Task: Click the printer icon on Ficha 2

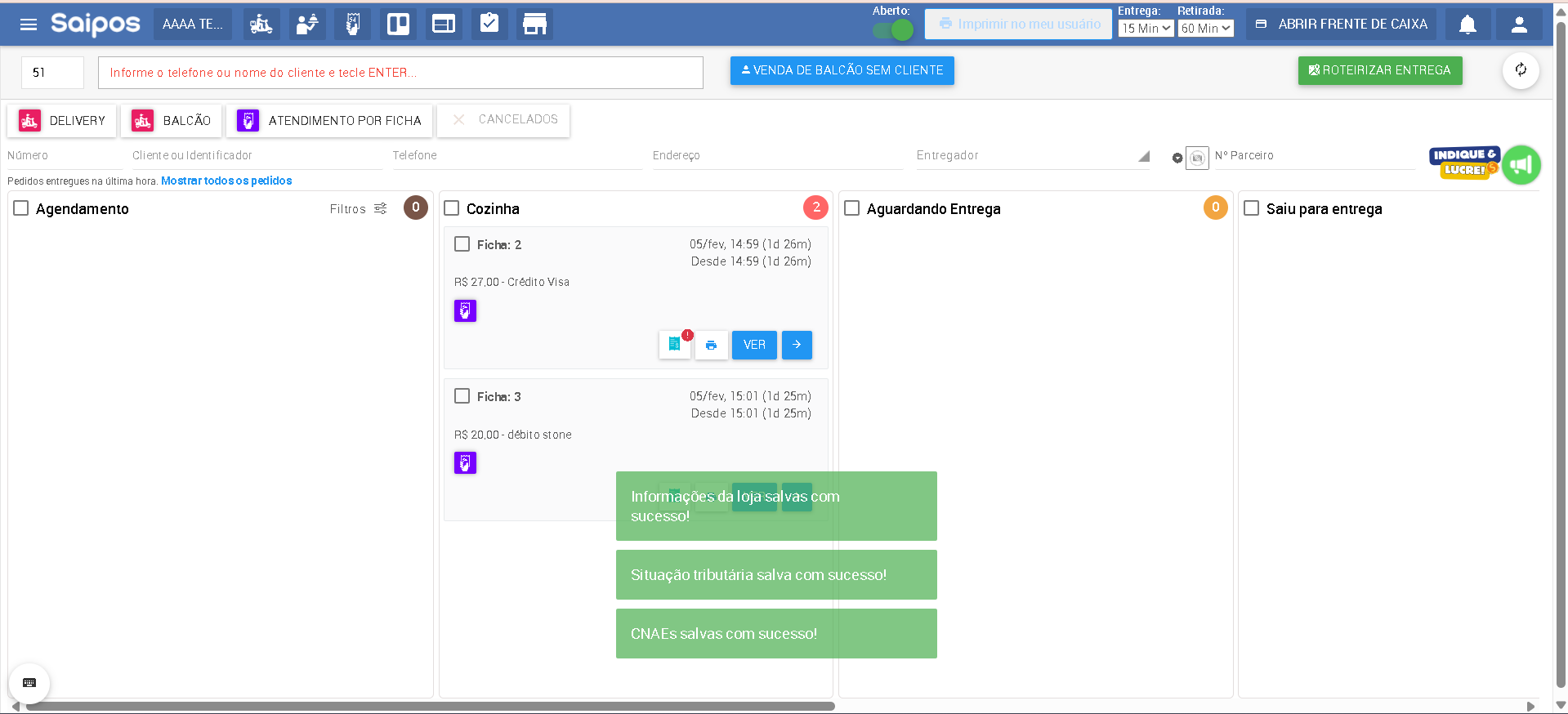Action: click(711, 345)
